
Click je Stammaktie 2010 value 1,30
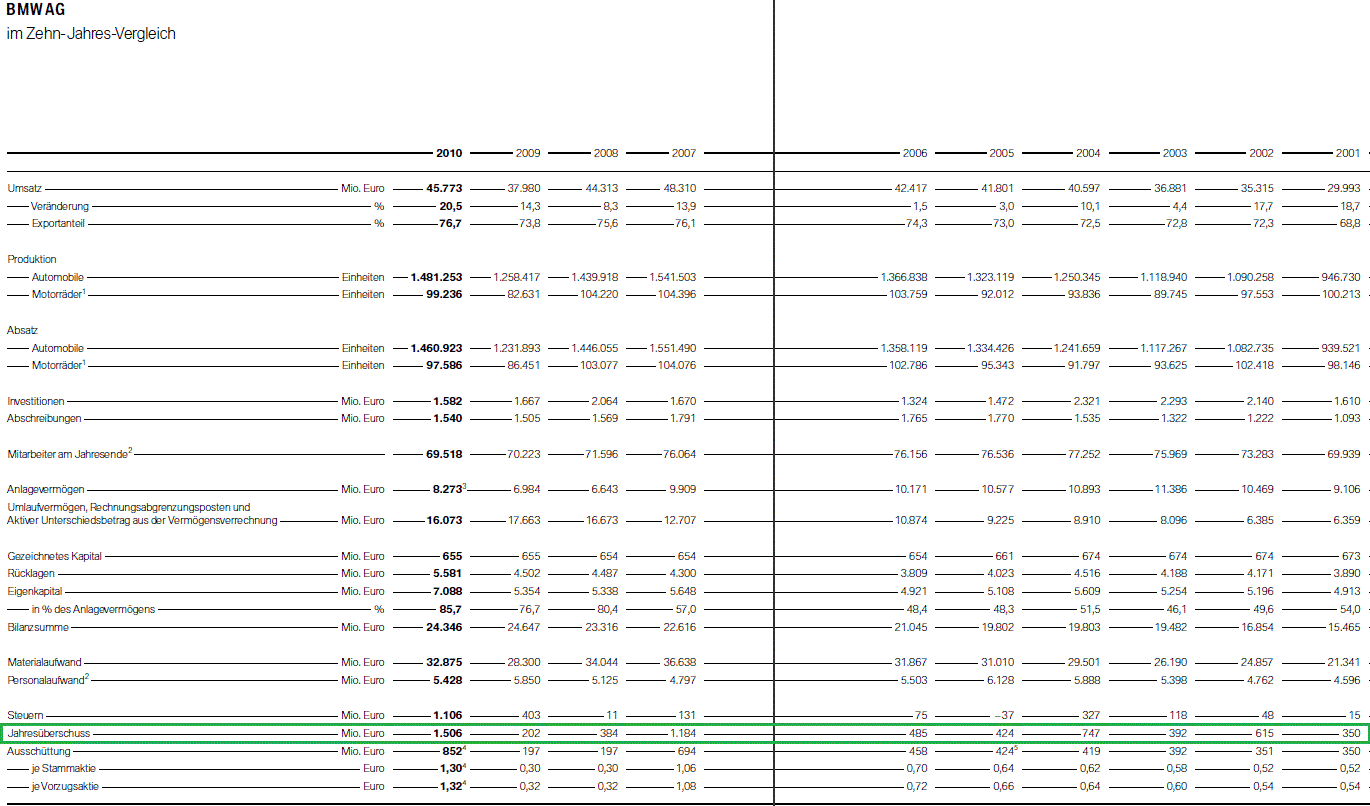[451, 769]
